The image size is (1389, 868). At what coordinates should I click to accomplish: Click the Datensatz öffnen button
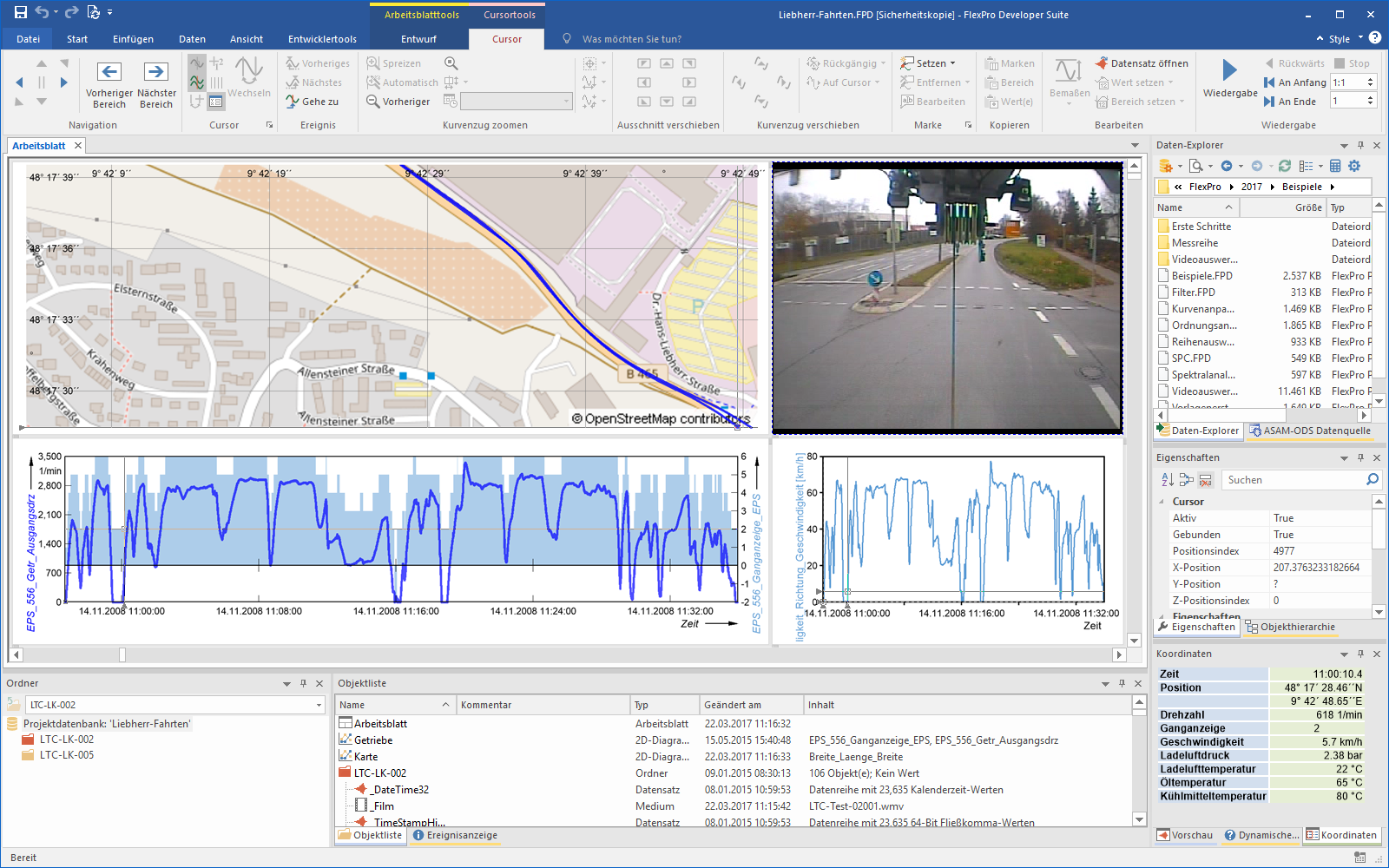coord(1142,63)
